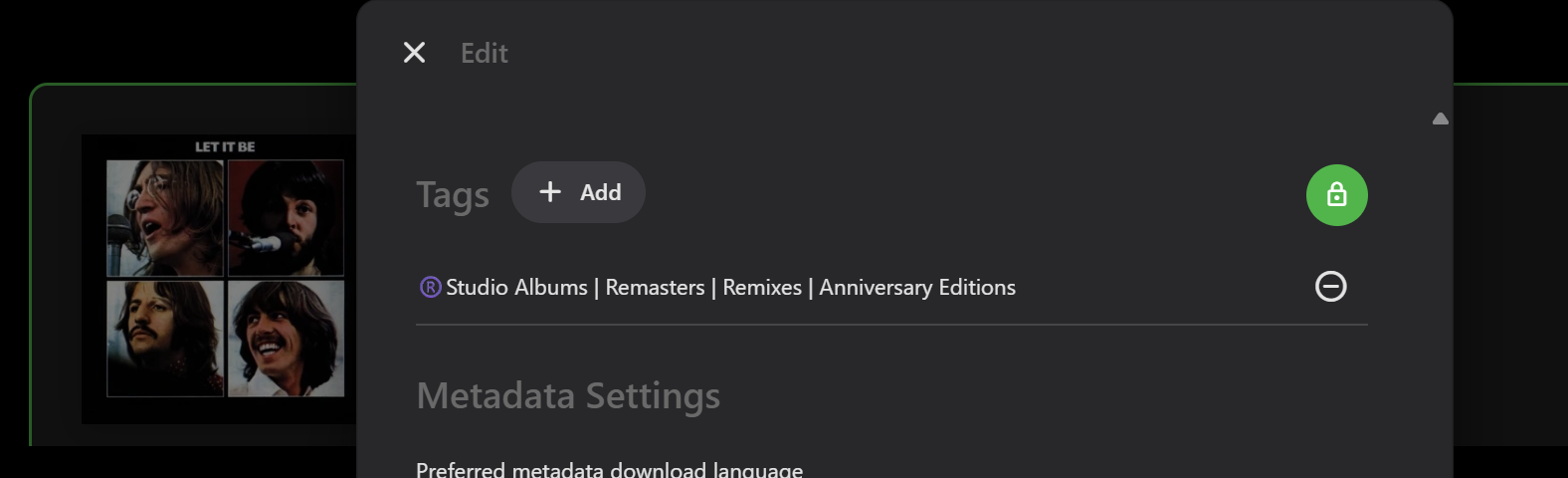Click the plus icon beside Add
This screenshot has width=1568, height=478.
[x=550, y=192]
